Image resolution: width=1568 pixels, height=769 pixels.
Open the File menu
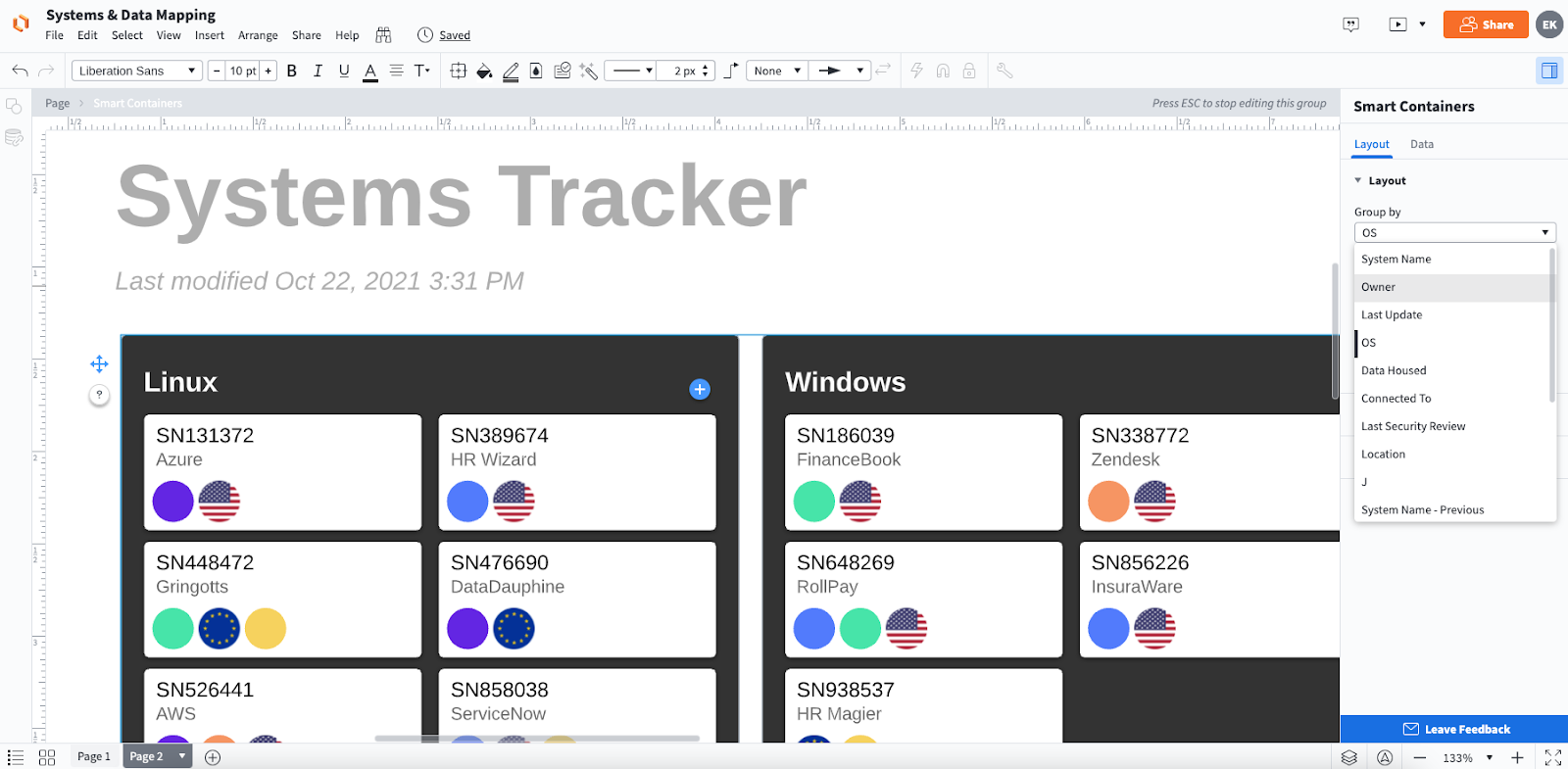click(x=54, y=35)
